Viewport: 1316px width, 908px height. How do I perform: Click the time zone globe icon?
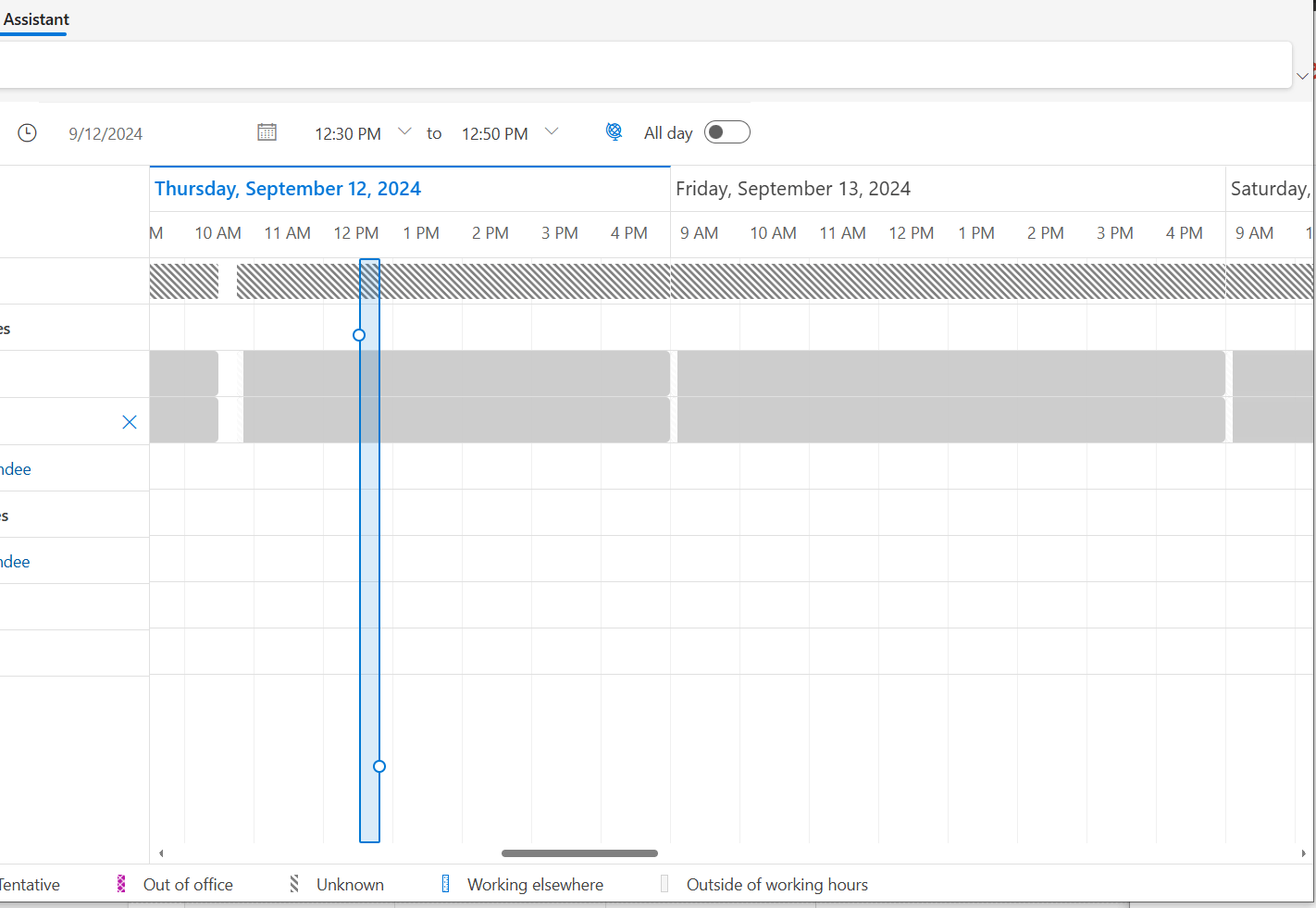click(614, 131)
